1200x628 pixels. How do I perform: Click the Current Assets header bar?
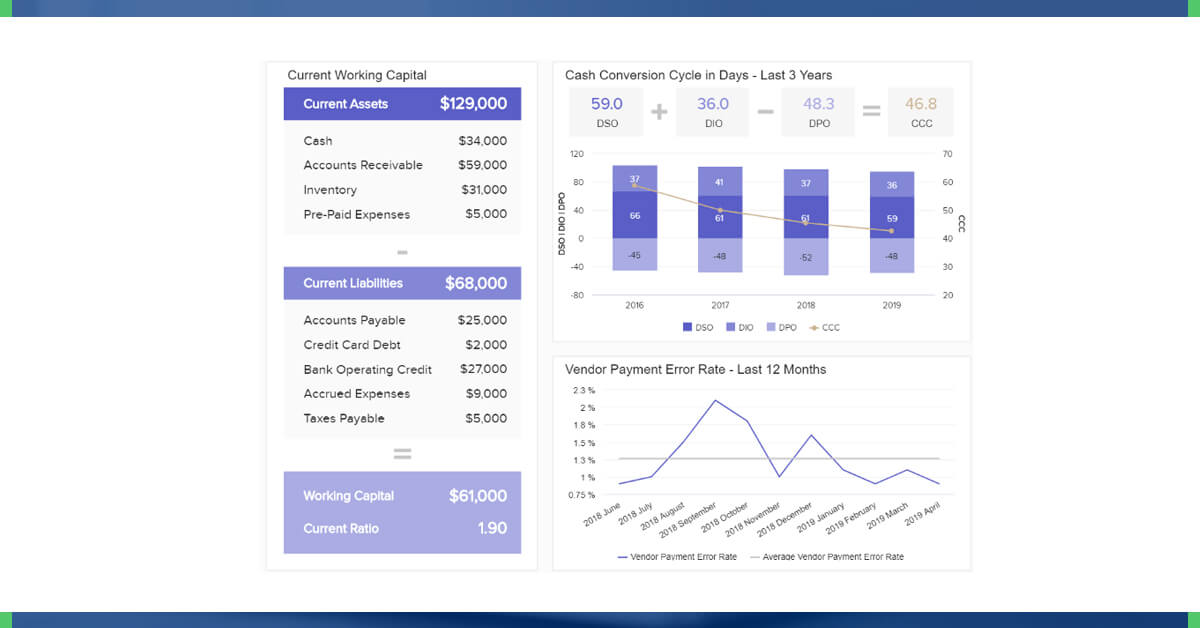(x=402, y=104)
